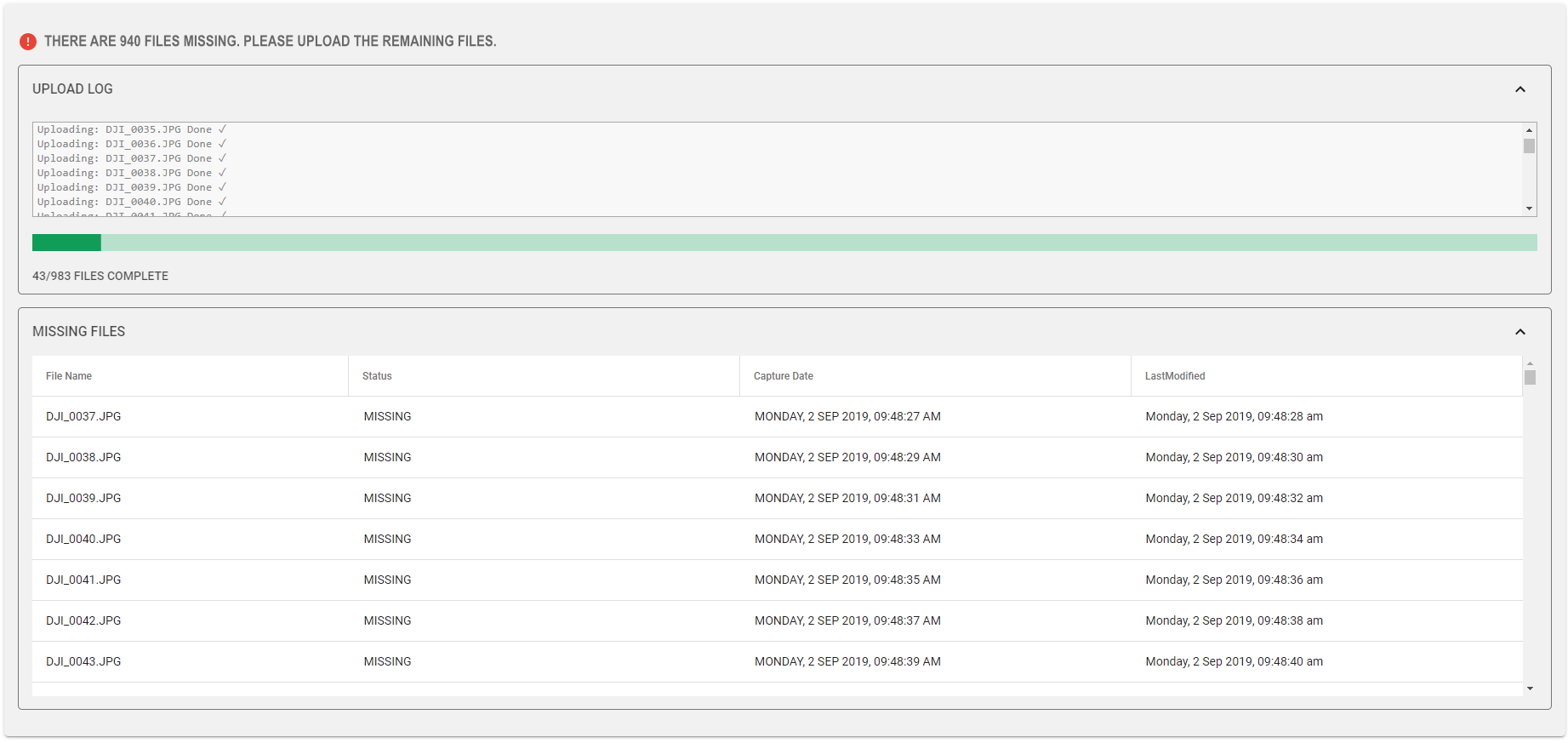The width and height of the screenshot is (1568, 743).
Task: Click capture date 09:48:37 AM cell
Action: (x=847, y=620)
